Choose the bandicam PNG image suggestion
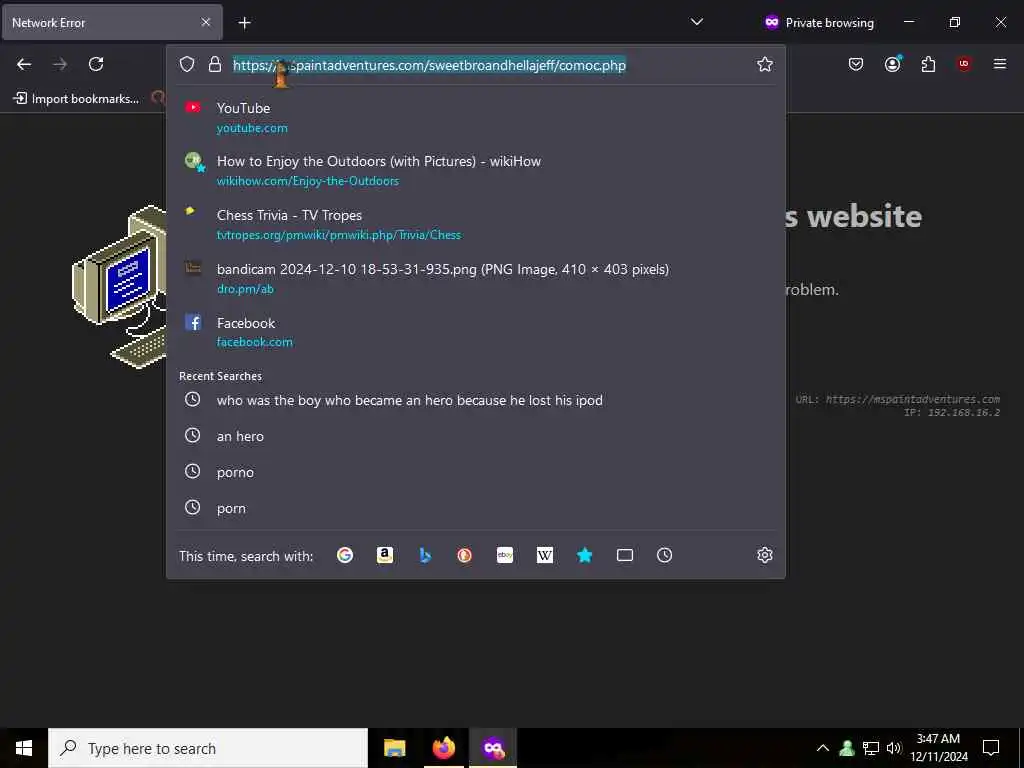 [x=476, y=279]
